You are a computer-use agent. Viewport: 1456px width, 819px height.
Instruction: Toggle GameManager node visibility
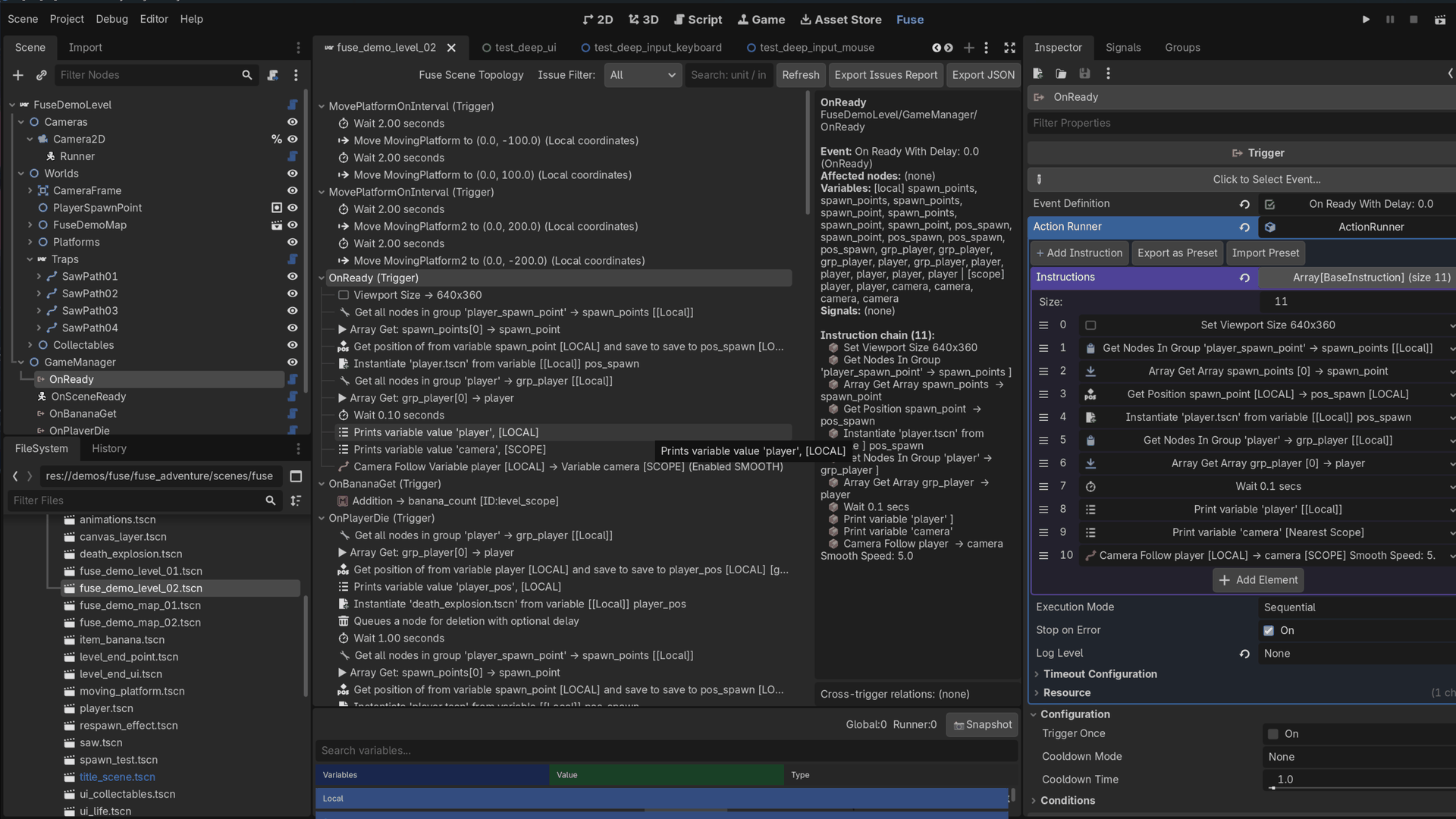pos(292,362)
